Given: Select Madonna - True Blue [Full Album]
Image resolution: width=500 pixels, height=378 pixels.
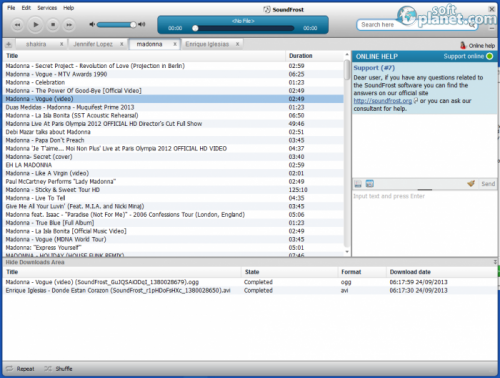Looking at the screenshot, I should (x=173, y=223).
